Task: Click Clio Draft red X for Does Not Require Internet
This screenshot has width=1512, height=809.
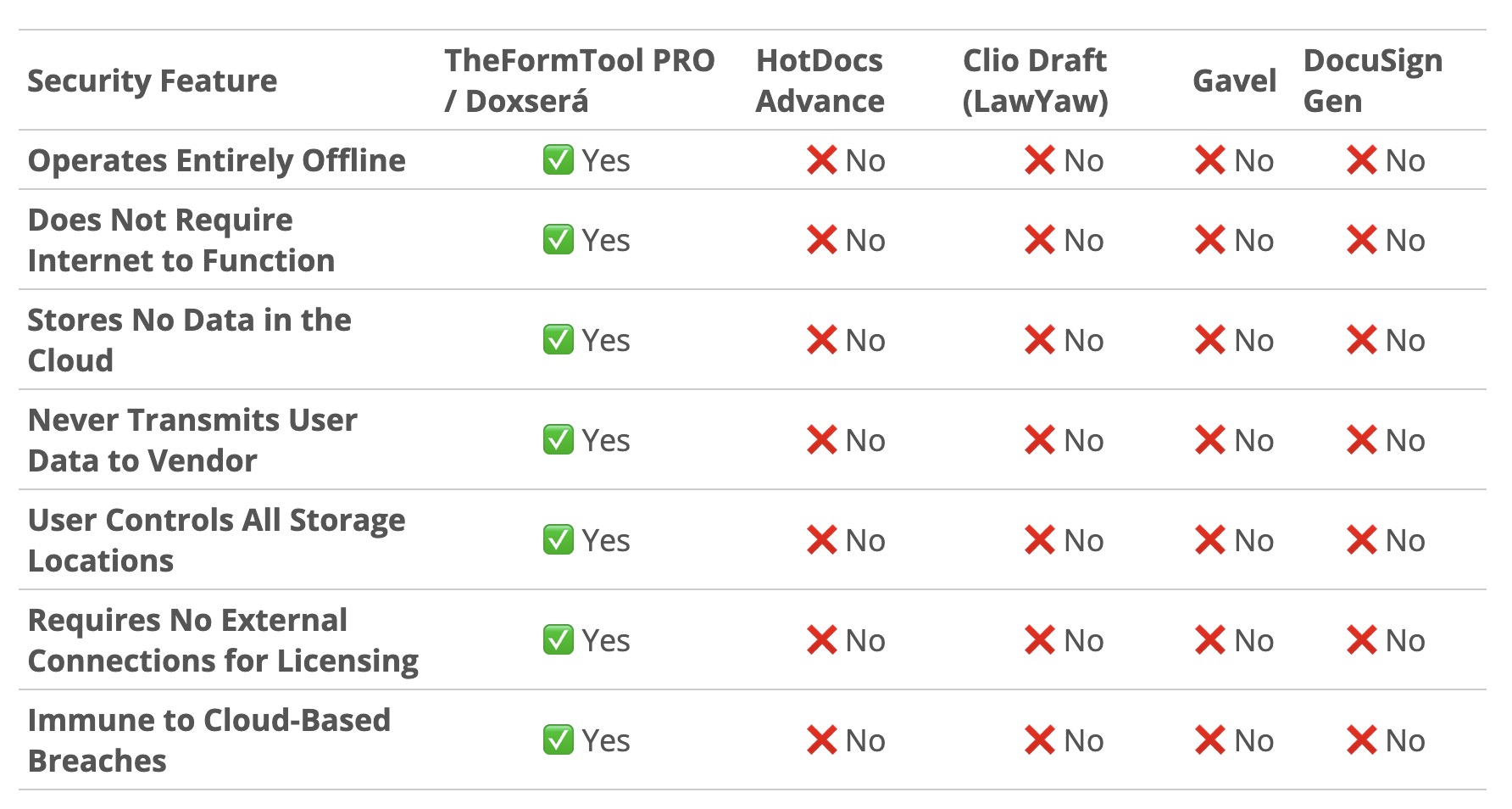Action: [1039, 240]
